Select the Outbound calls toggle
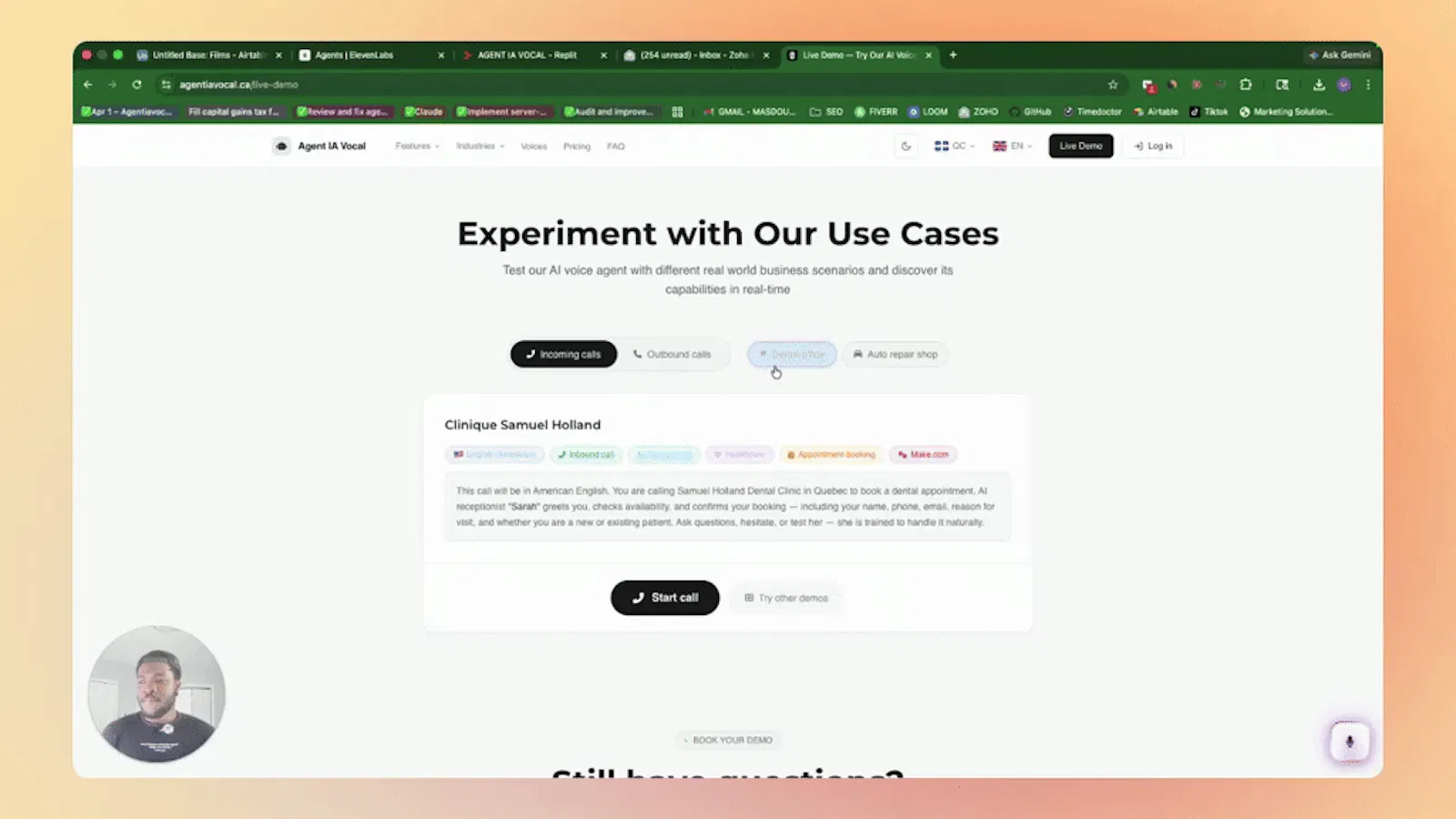Screen dimensions: 1456x819 click(672, 354)
